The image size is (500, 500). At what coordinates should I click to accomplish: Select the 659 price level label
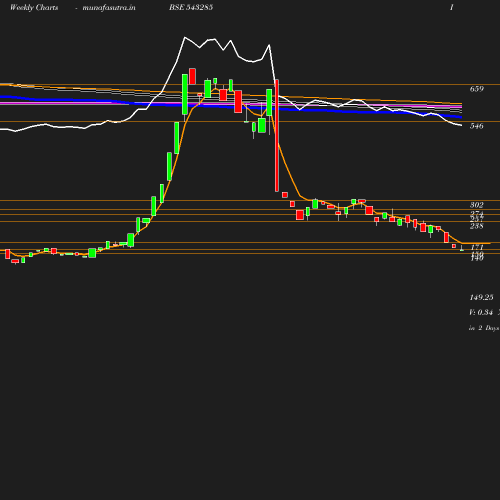(x=477, y=89)
